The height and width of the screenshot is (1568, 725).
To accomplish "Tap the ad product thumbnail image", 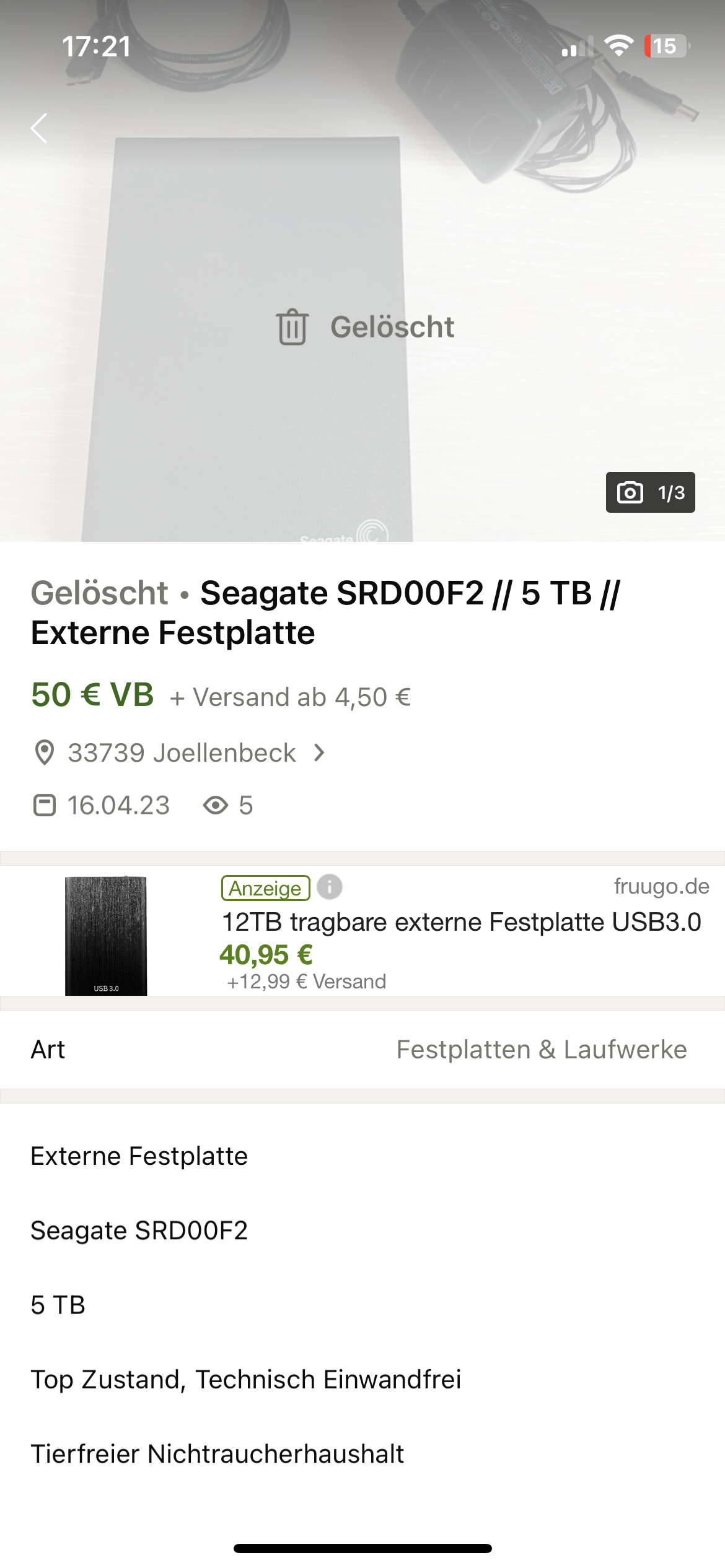I will pyautogui.click(x=106, y=936).
